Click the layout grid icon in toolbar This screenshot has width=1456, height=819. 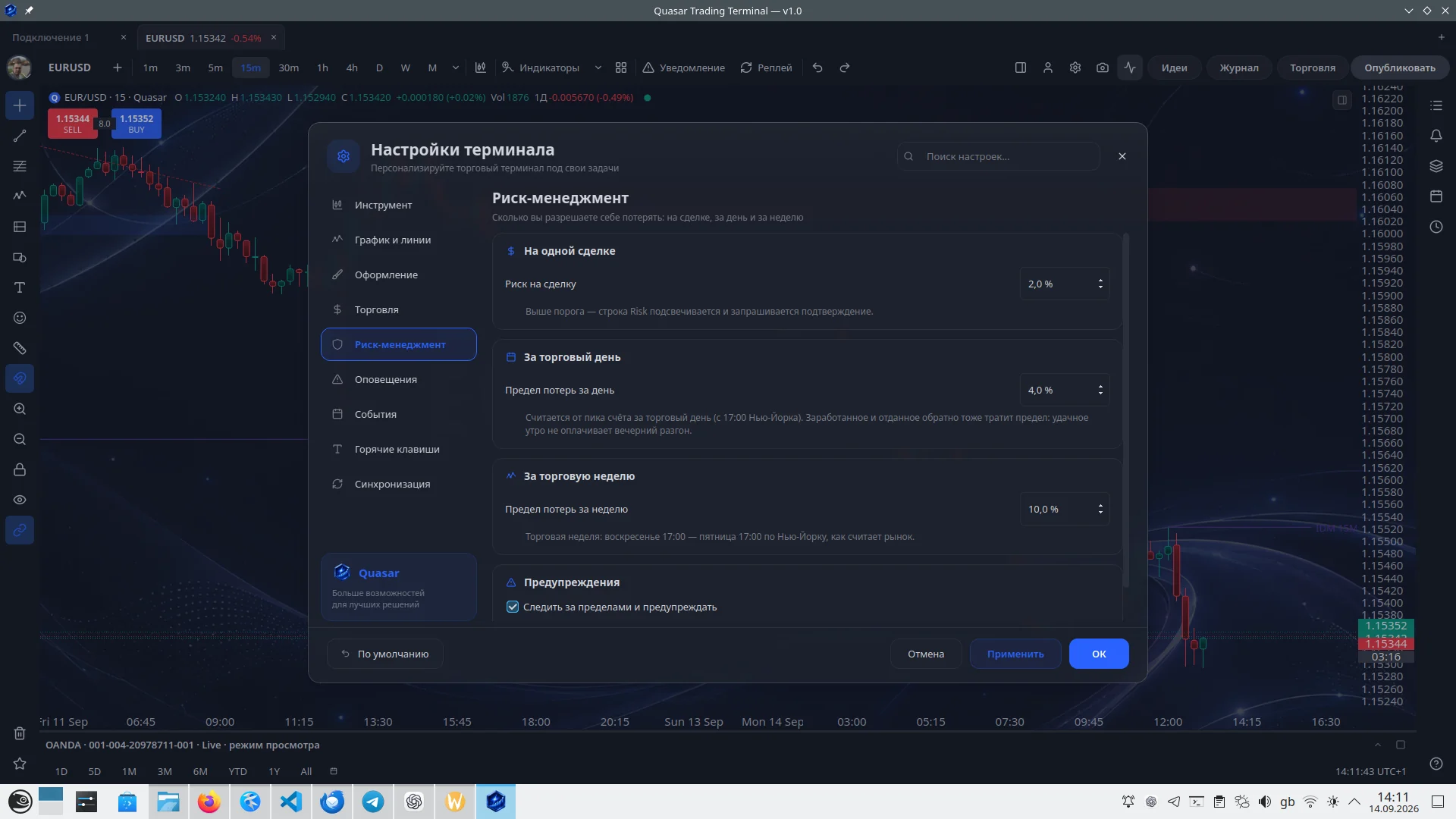tap(621, 67)
